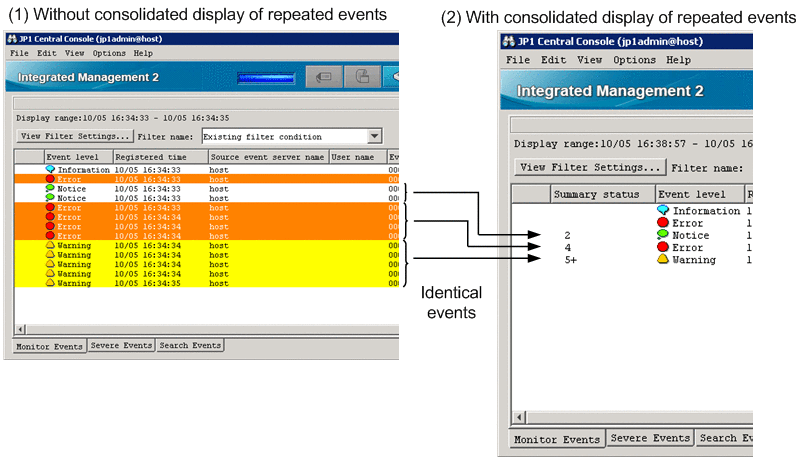Viewport: 800px width, 461px height.
Task: Open Options menu in right console window
Action: pyautogui.click(x=634, y=60)
